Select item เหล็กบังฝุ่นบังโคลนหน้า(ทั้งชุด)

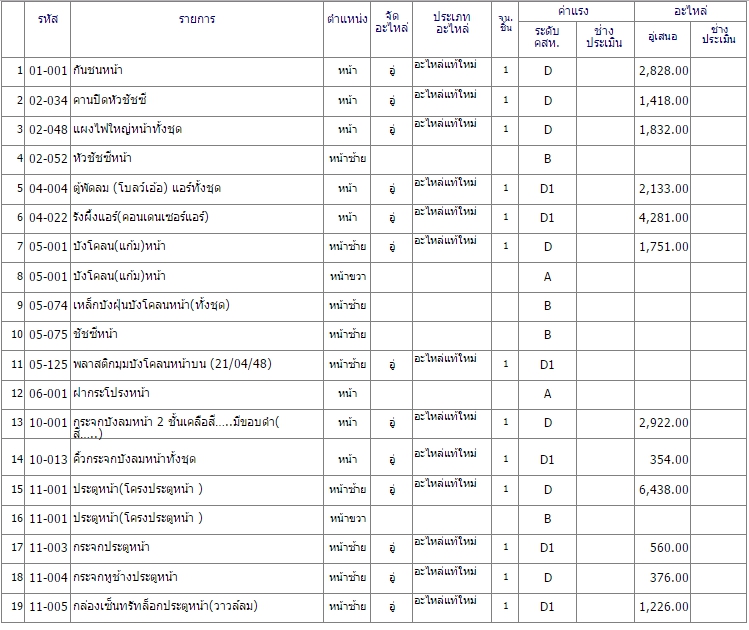[x=151, y=305]
